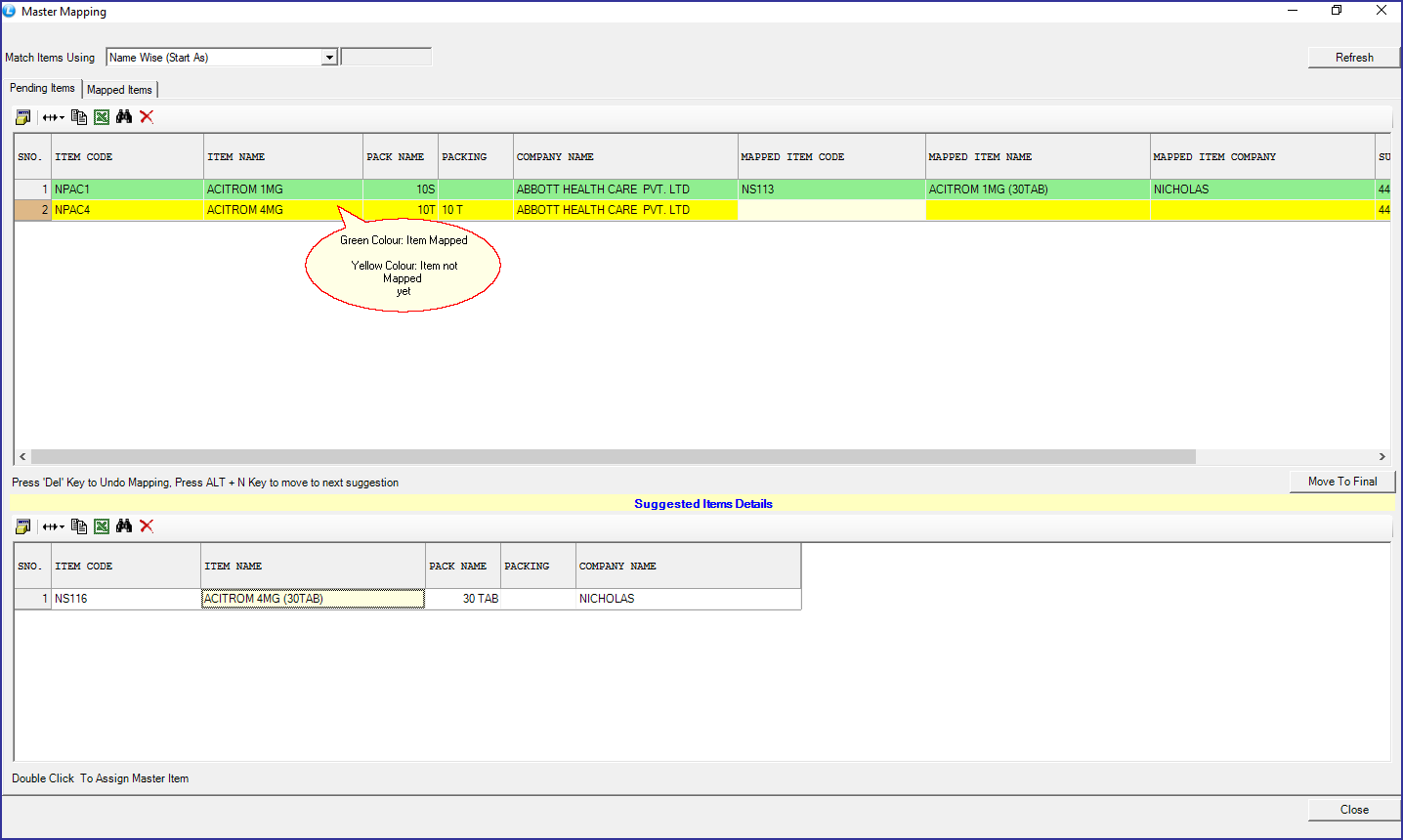Screen dimensions: 1403x840
Task: Click MAPPED ITEM NAME column header
Action: pos(1038,157)
